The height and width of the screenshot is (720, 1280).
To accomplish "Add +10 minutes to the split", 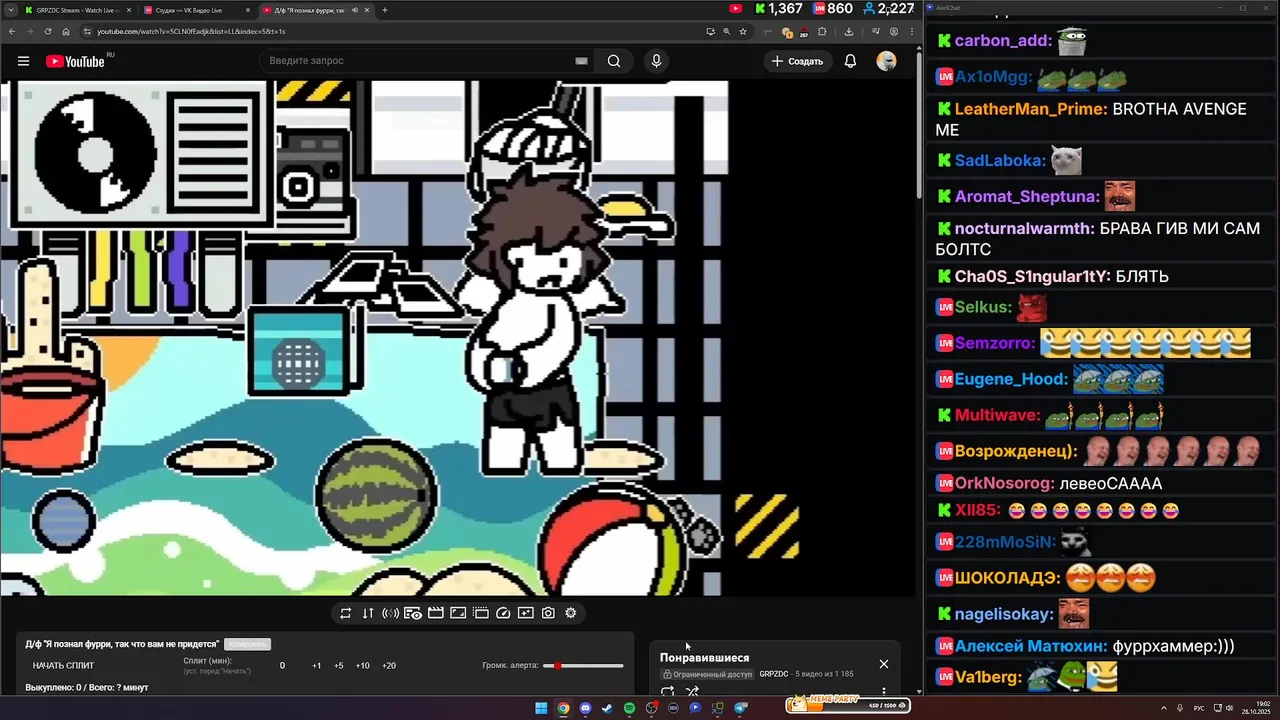I will click(x=362, y=666).
